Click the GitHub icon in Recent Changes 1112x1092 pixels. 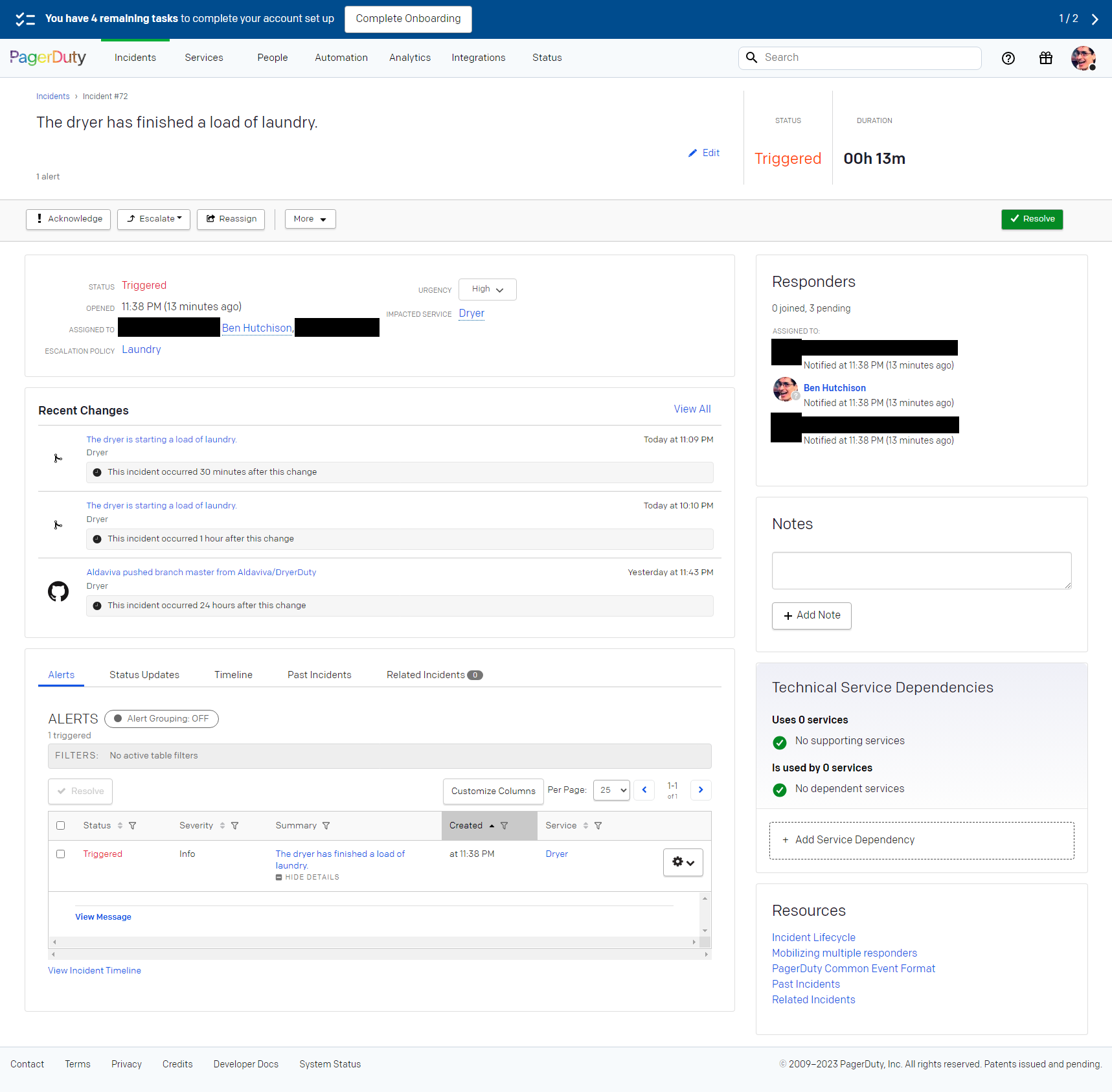coord(58,591)
